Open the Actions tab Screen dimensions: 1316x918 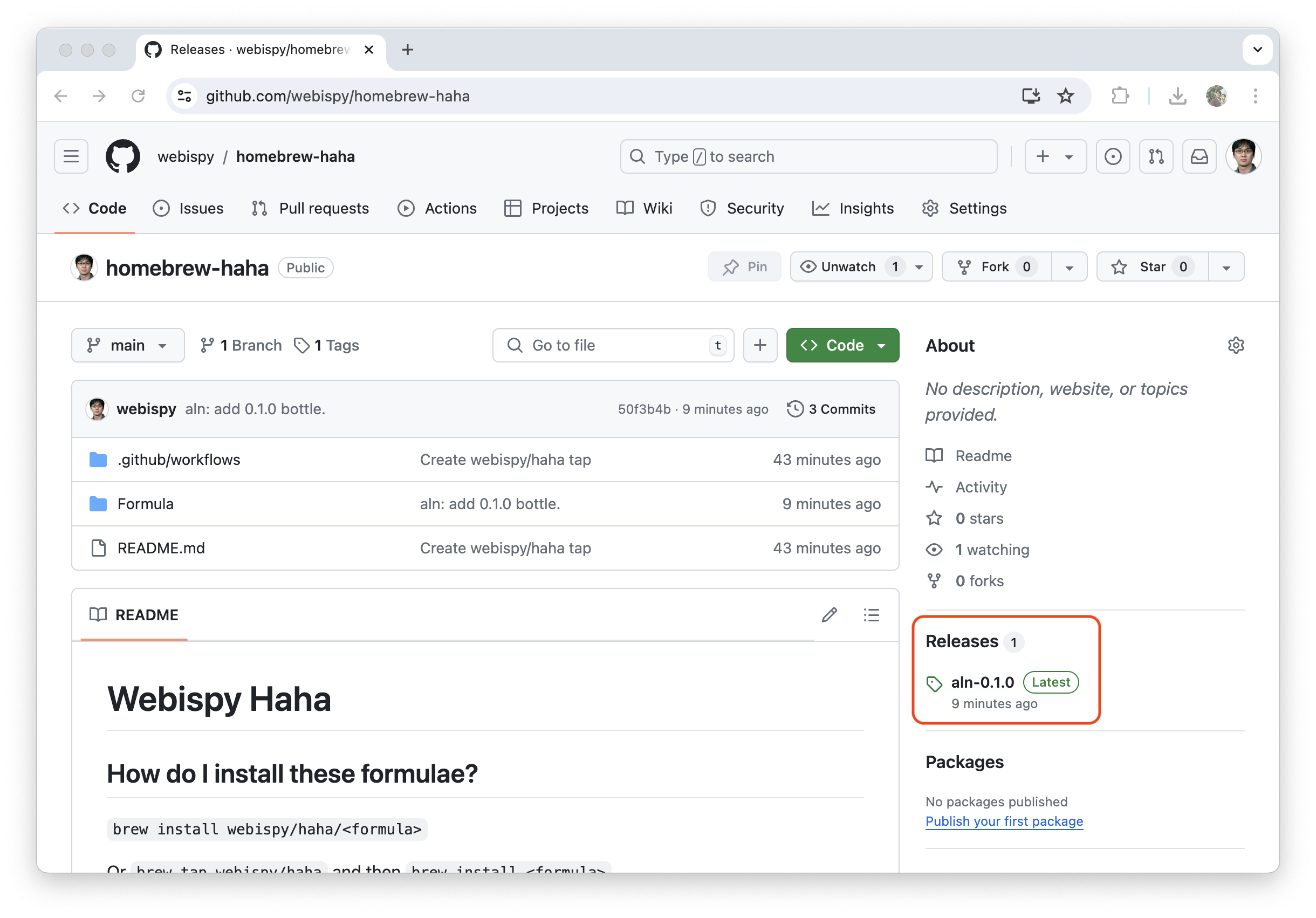coord(437,209)
